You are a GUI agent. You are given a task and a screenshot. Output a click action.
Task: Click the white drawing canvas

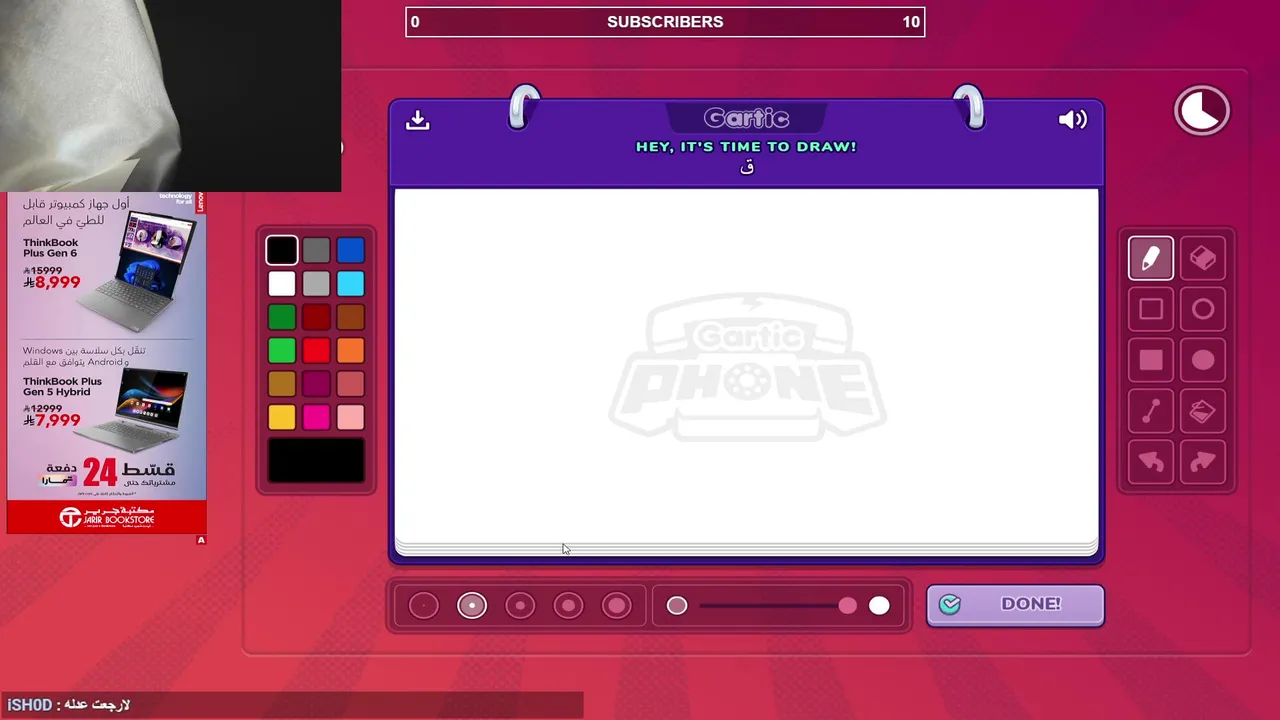pyautogui.click(x=747, y=368)
